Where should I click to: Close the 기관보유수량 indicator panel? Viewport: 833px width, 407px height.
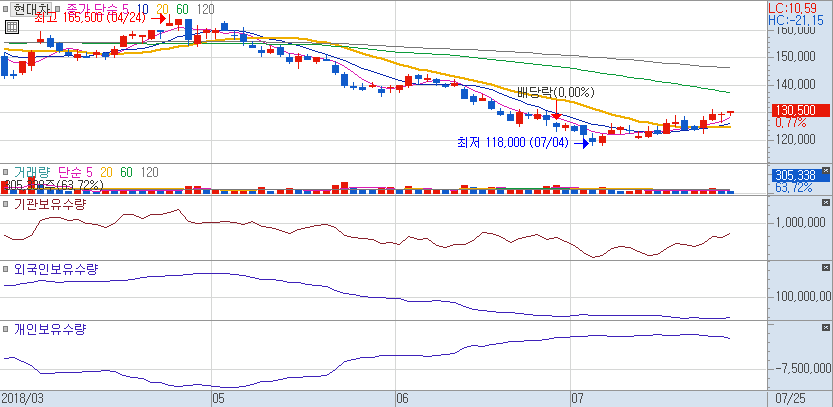pos(826,203)
